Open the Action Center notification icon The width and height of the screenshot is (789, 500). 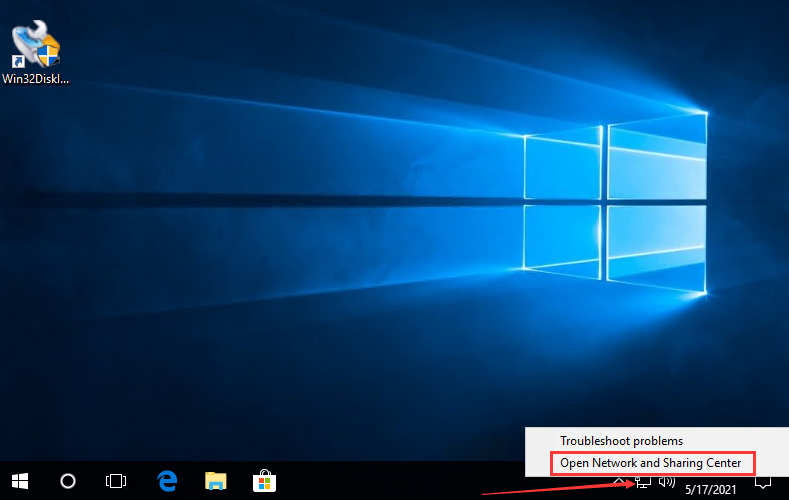pos(763,483)
